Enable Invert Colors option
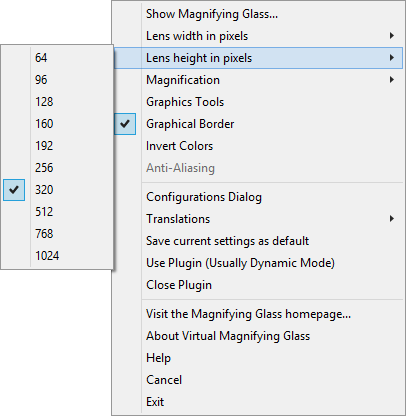Viewport: 406px width, 416px height. tap(258, 146)
